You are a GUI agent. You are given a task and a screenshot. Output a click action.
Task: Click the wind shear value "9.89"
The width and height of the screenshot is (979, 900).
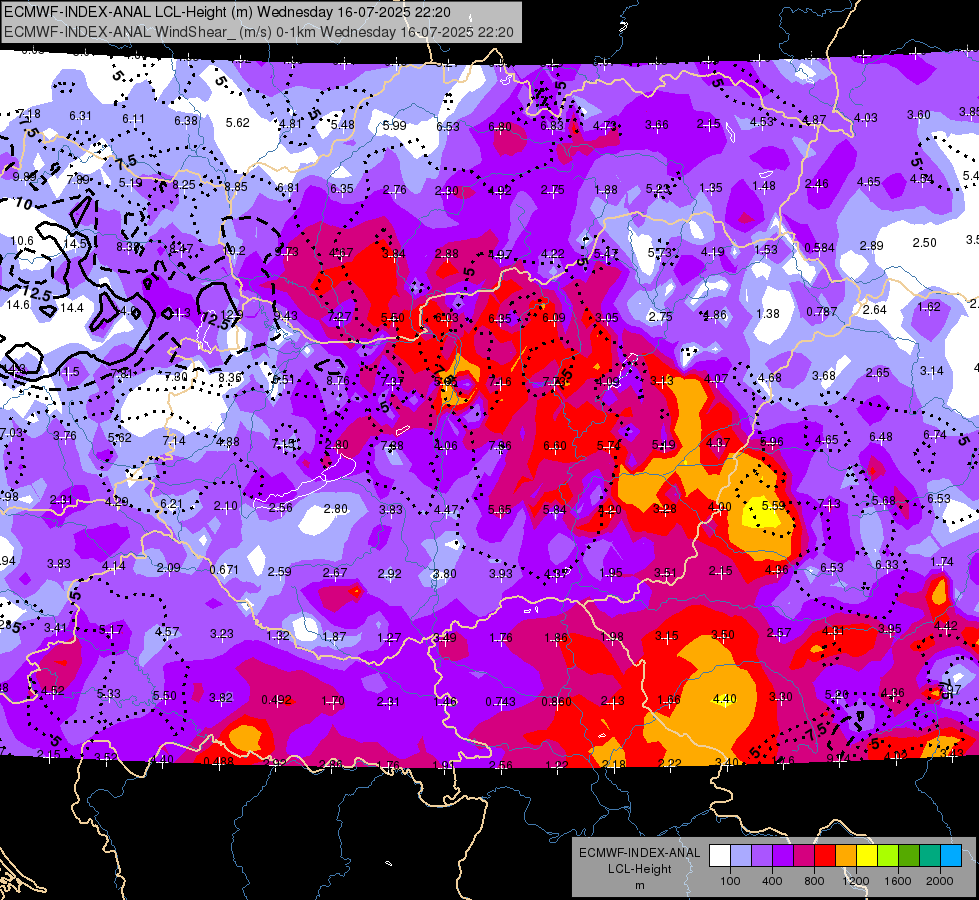coord(25,177)
